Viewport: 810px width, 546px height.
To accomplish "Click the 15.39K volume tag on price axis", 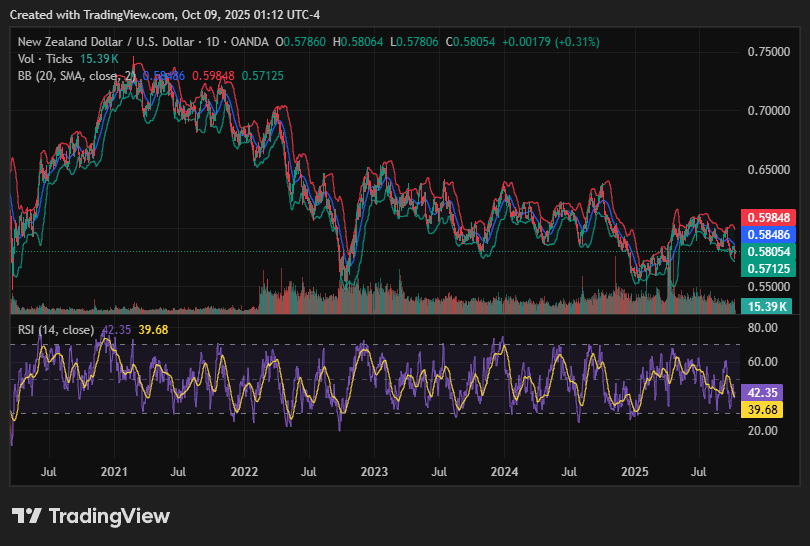I will [x=767, y=306].
